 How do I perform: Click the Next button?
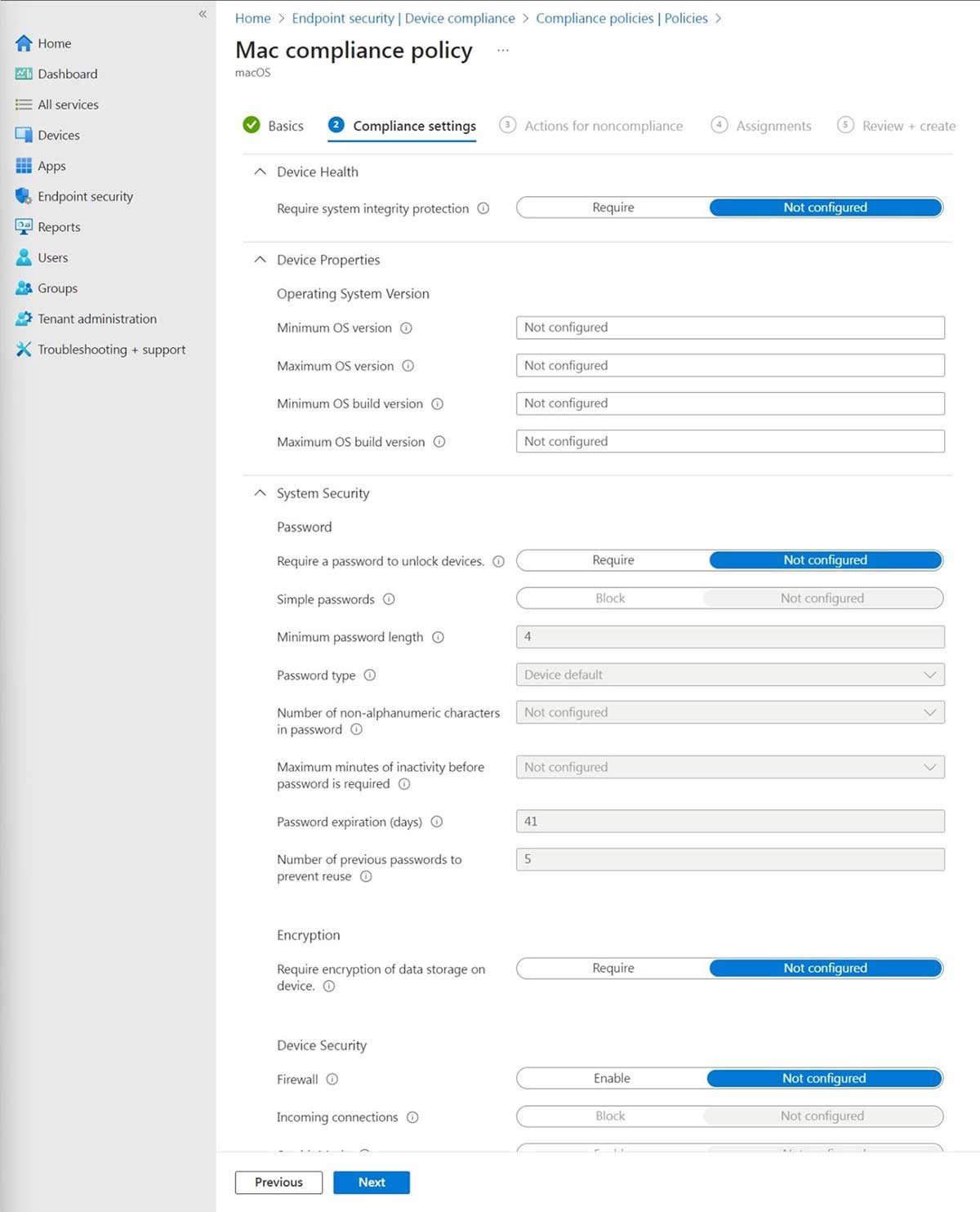coord(372,1182)
